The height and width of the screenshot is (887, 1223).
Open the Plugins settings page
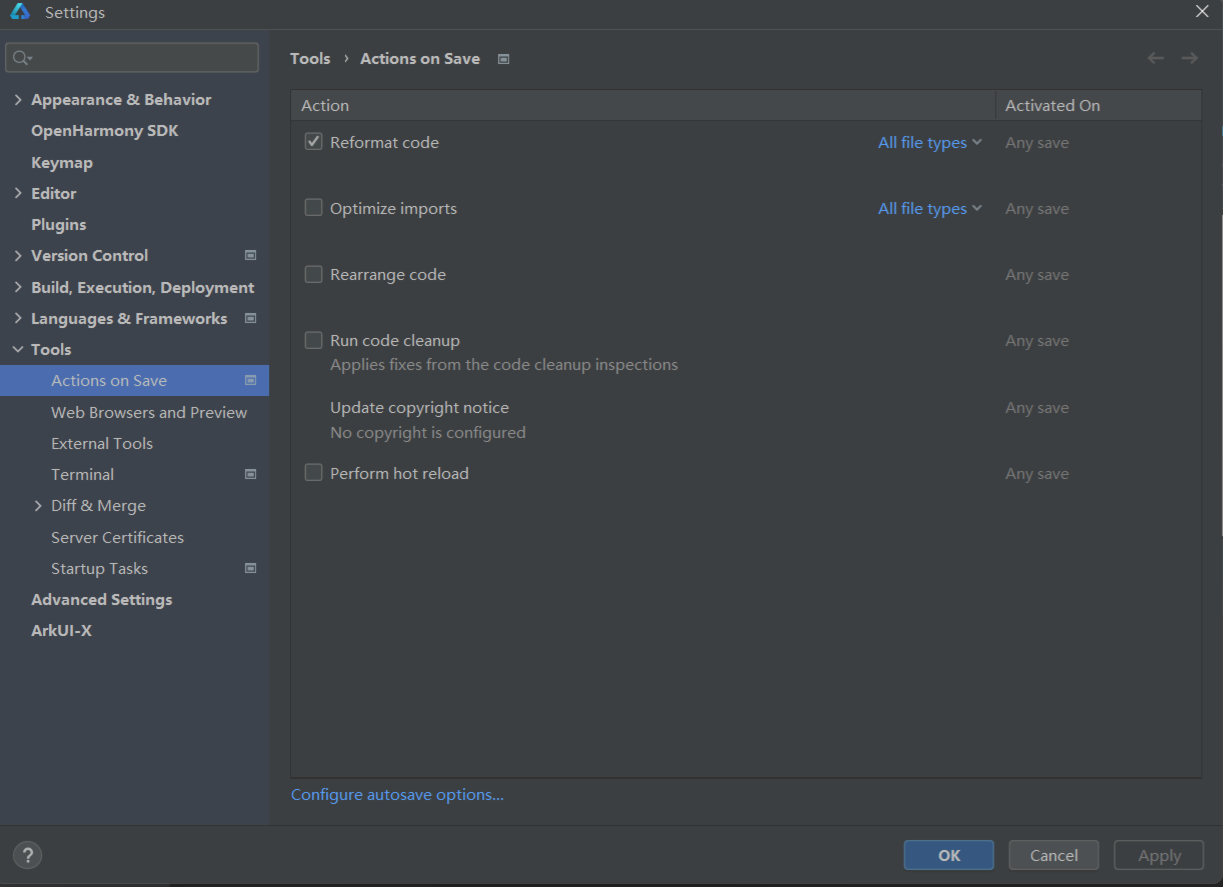pyautogui.click(x=59, y=225)
